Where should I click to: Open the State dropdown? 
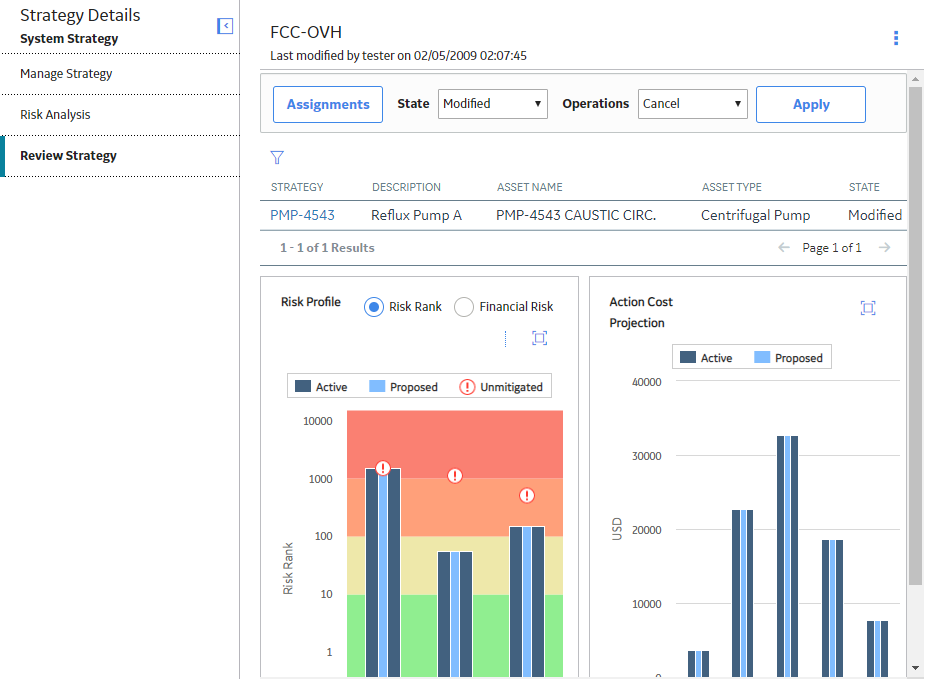coord(492,104)
